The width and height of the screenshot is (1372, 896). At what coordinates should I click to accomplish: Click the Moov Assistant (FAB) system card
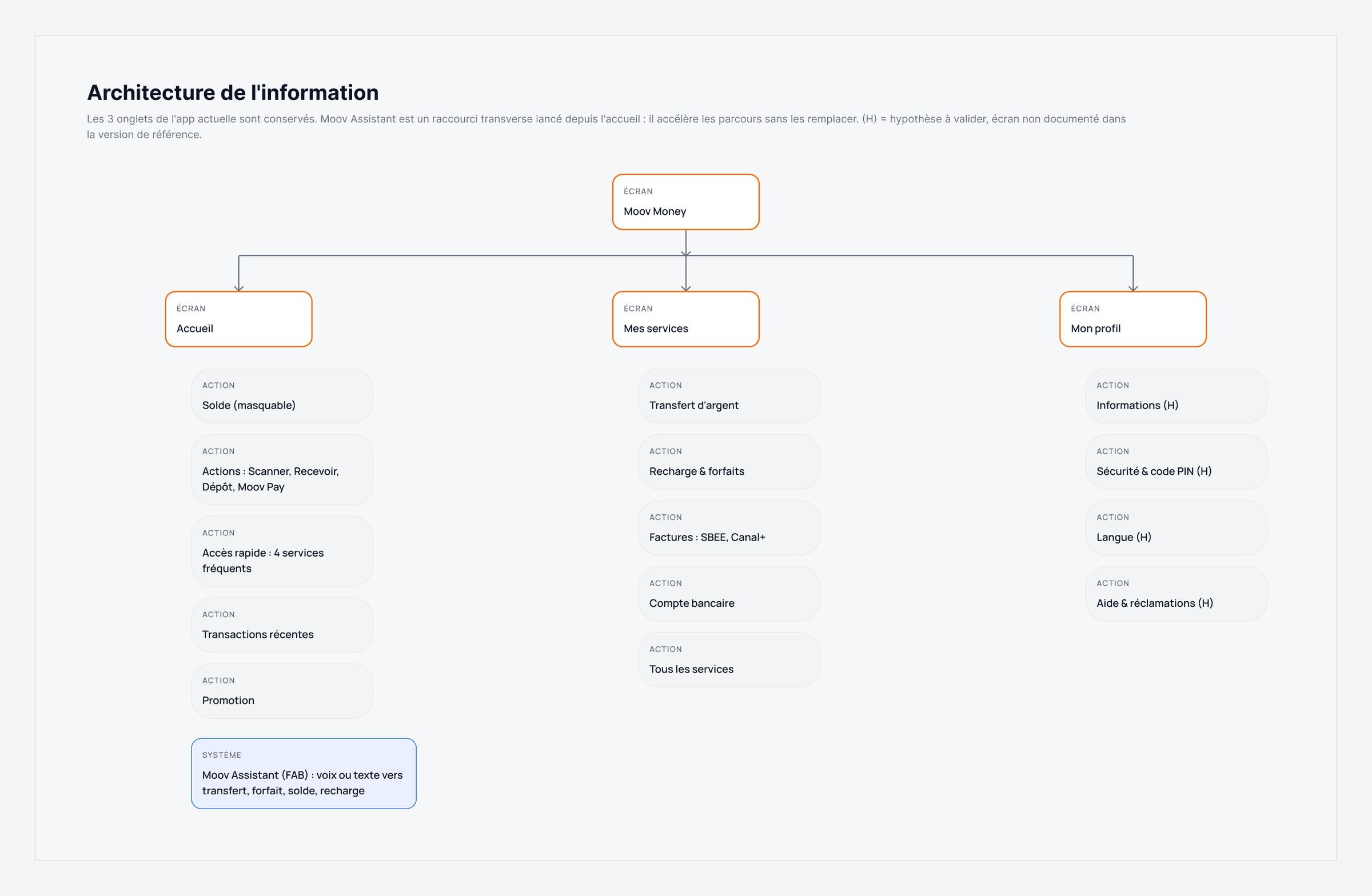[304, 773]
